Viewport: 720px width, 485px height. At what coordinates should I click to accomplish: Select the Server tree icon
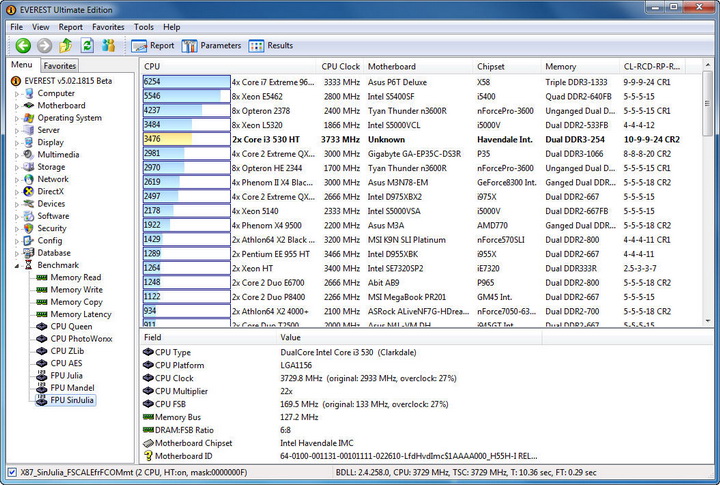tap(29, 130)
